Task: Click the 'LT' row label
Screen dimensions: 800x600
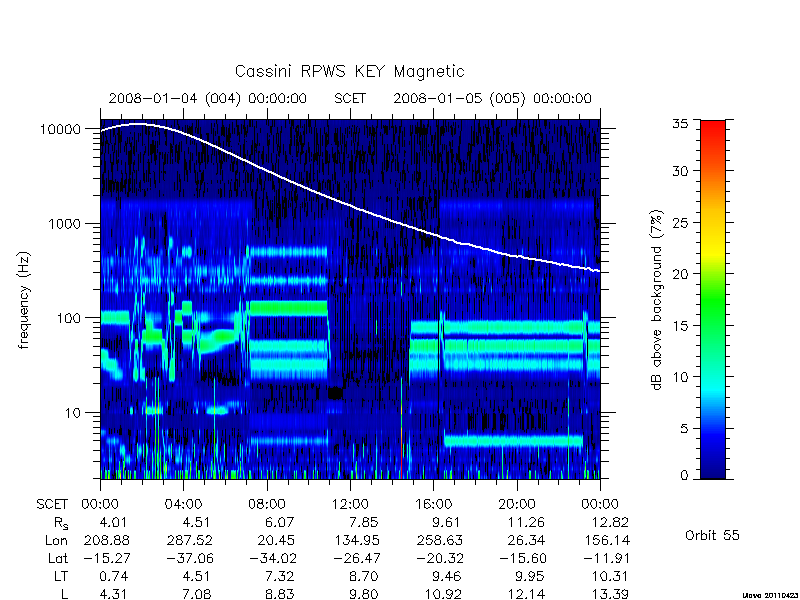Action: pos(61,577)
